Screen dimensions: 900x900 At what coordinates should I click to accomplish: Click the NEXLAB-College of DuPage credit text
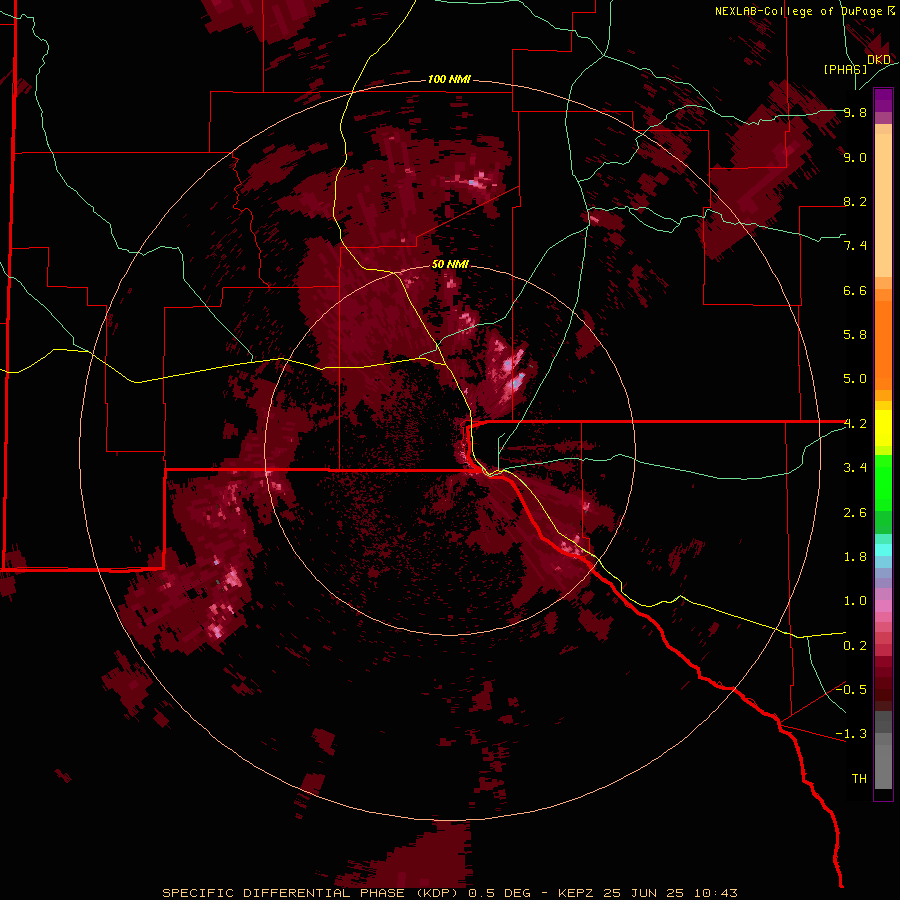pyautogui.click(x=800, y=11)
